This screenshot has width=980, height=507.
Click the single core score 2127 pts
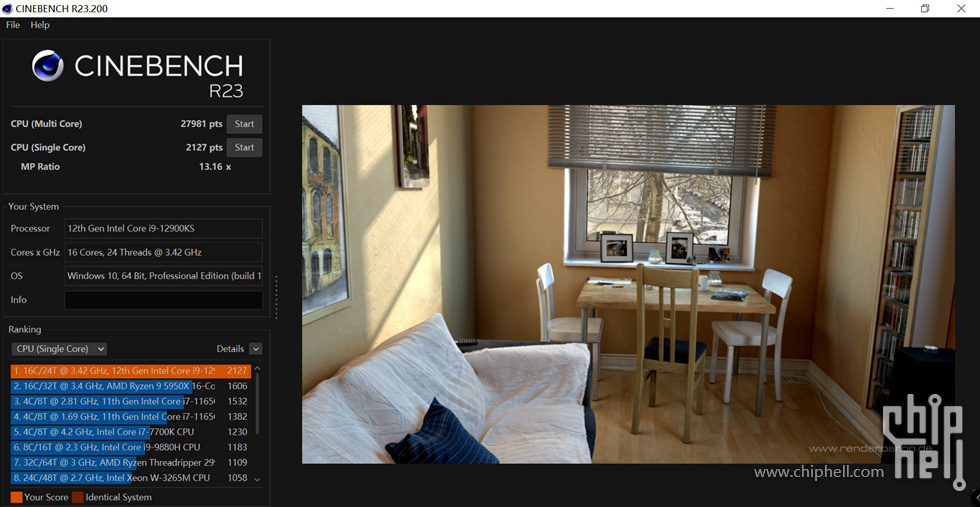[204, 148]
